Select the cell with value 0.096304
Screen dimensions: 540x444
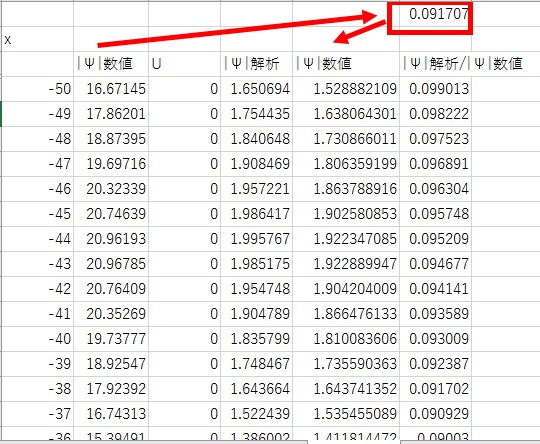click(x=435, y=189)
